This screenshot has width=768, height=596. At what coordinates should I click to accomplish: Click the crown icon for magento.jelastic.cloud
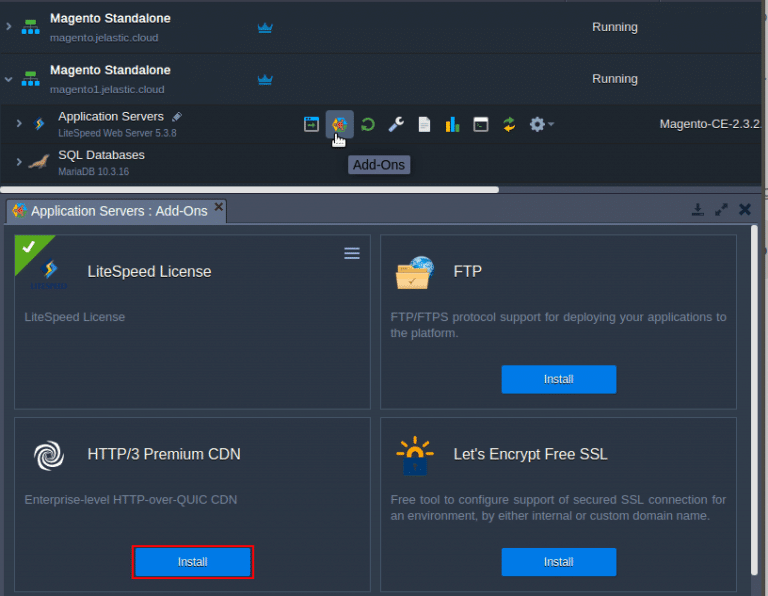click(265, 28)
